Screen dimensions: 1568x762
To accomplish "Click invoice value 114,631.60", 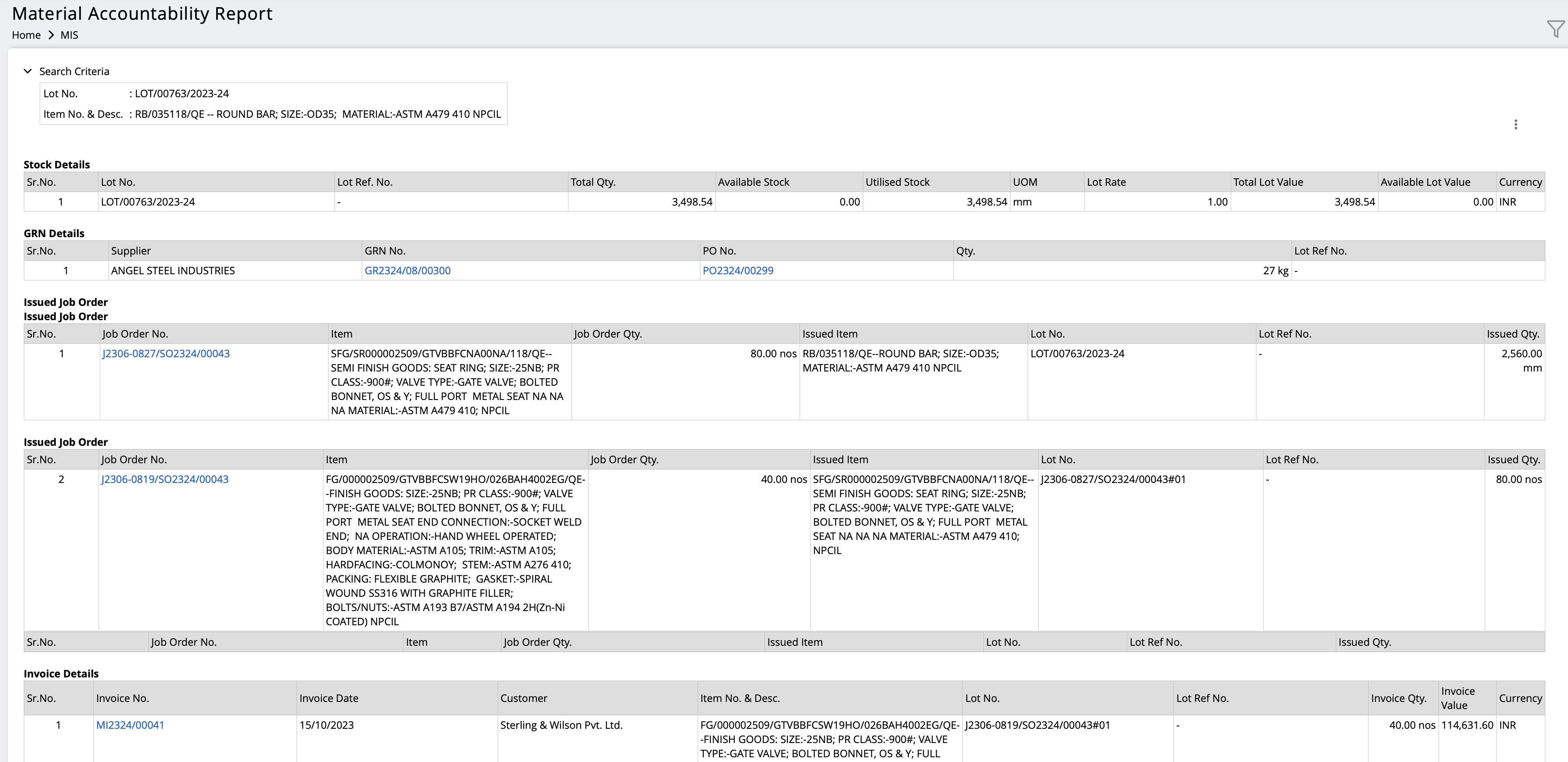I will click(x=1467, y=725).
